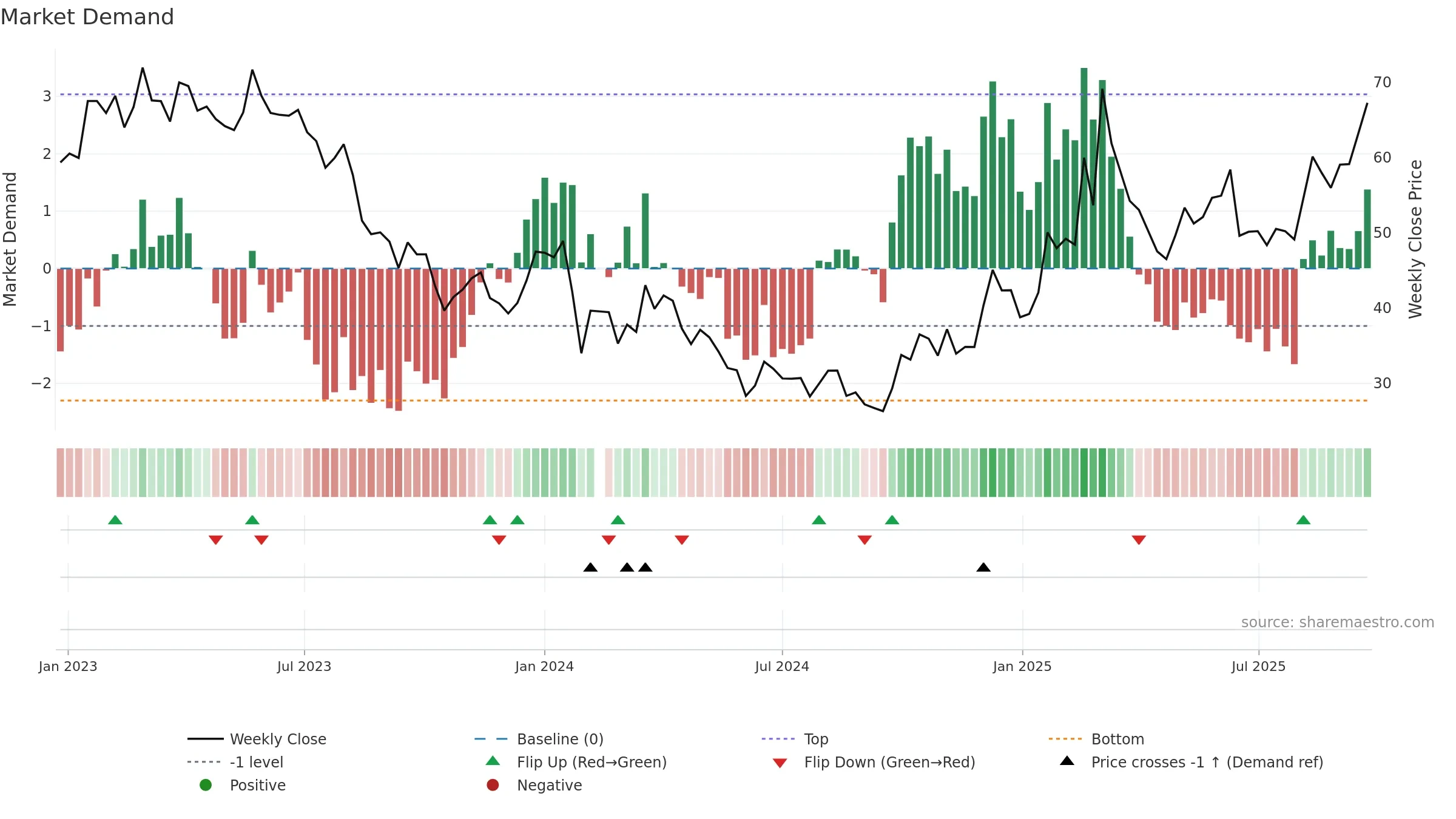This screenshot has width=1456, height=819.
Task: Click the green Positive circle in the legend
Action: pos(206,785)
